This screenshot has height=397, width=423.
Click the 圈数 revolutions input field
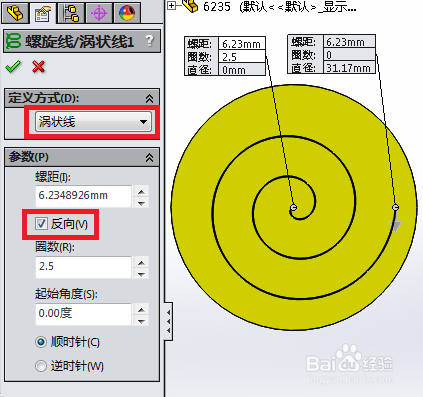tap(83, 267)
